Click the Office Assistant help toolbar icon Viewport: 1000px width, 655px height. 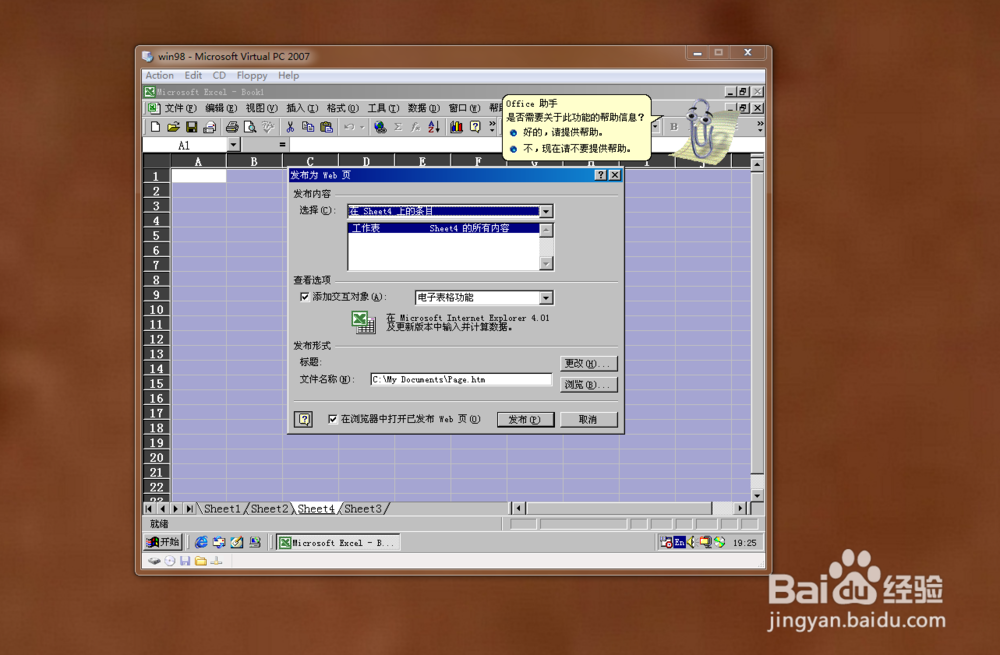click(x=475, y=127)
